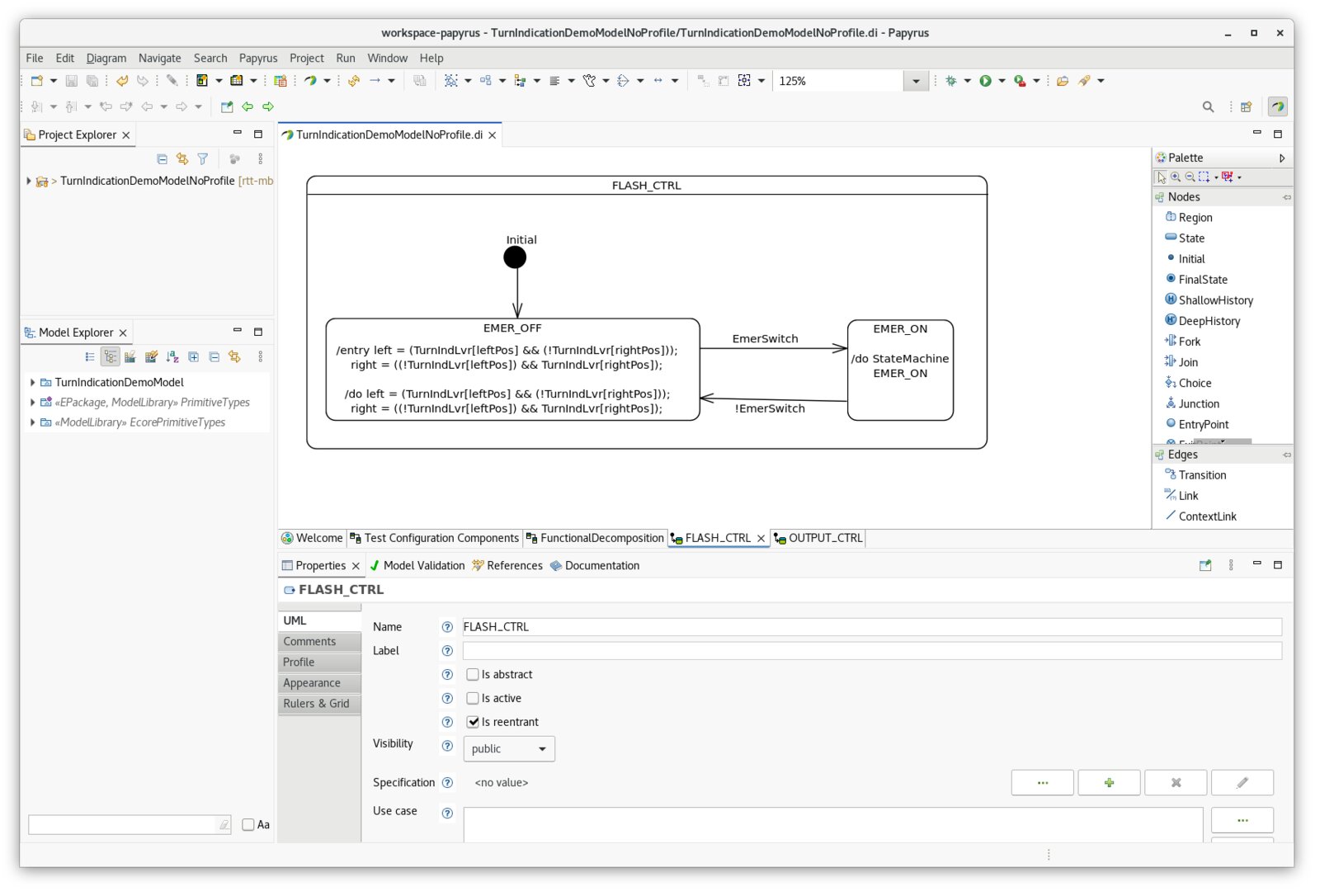This screenshot has height=896, width=1320.
Task: Expand TurnIndicationDemoModel in Model Explorer
Action: [x=32, y=383]
